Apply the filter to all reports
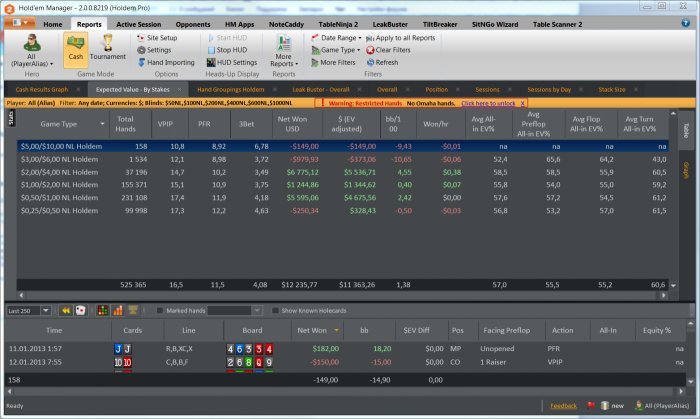The height and width of the screenshot is (419, 700). pyautogui.click(x=400, y=38)
